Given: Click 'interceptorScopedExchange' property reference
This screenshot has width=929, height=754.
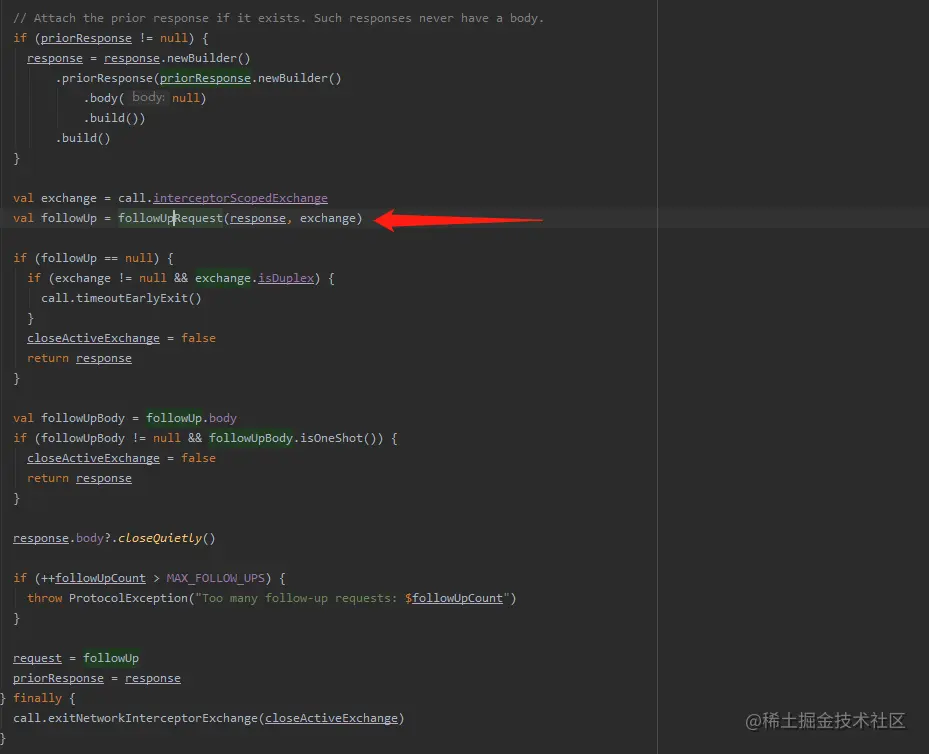Looking at the screenshot, I should [x=240, y=198].
